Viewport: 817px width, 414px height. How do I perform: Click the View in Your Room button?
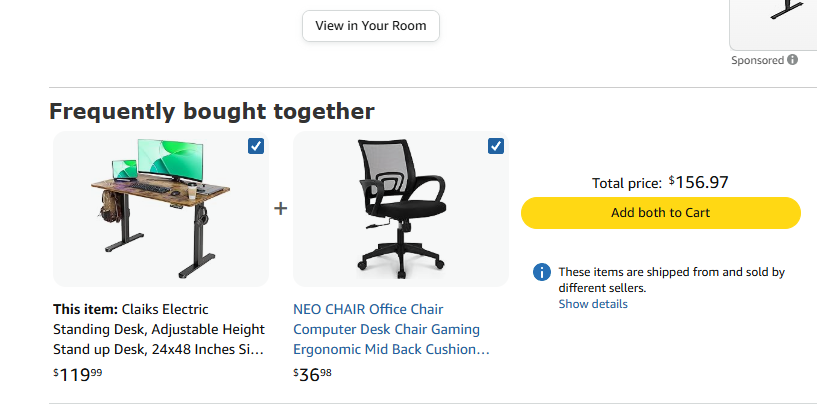pyautogui.click(x=371, y=26)
